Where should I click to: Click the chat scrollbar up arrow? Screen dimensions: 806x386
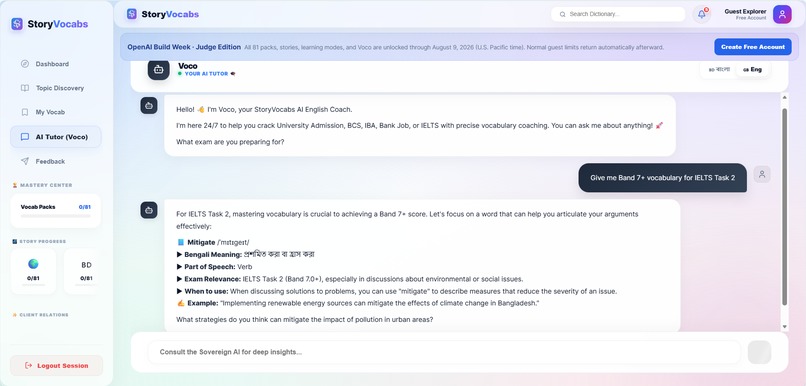(784, 98)
